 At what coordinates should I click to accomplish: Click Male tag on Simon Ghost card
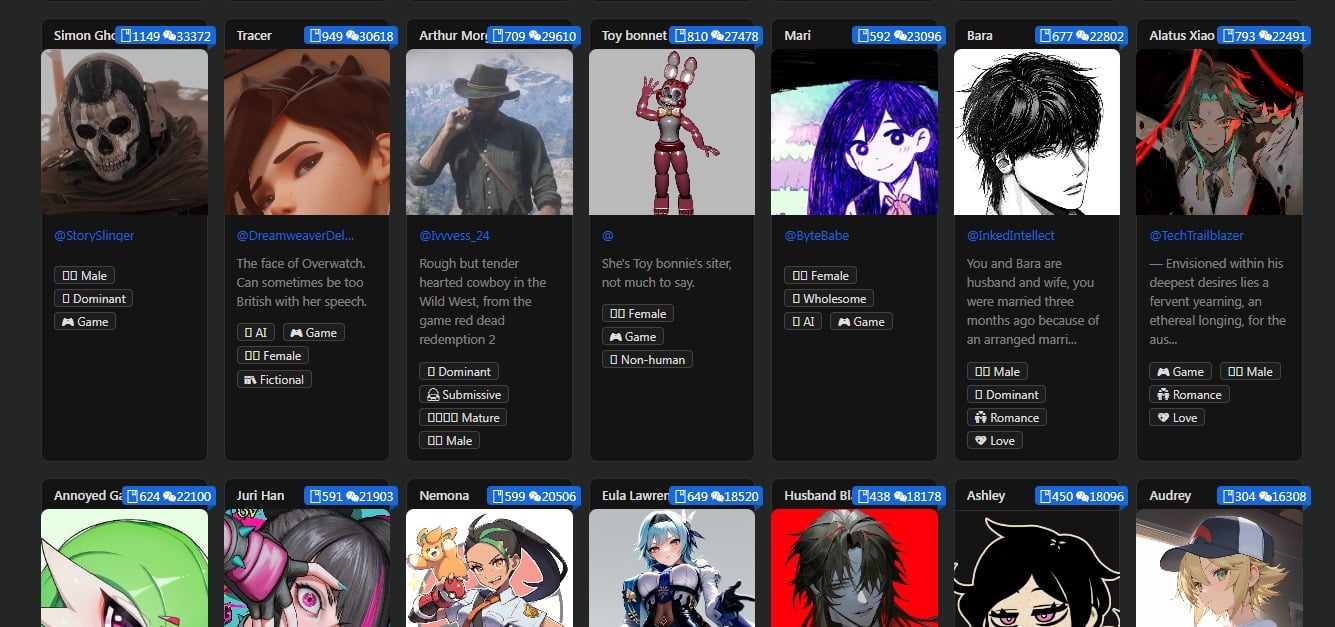84,275
